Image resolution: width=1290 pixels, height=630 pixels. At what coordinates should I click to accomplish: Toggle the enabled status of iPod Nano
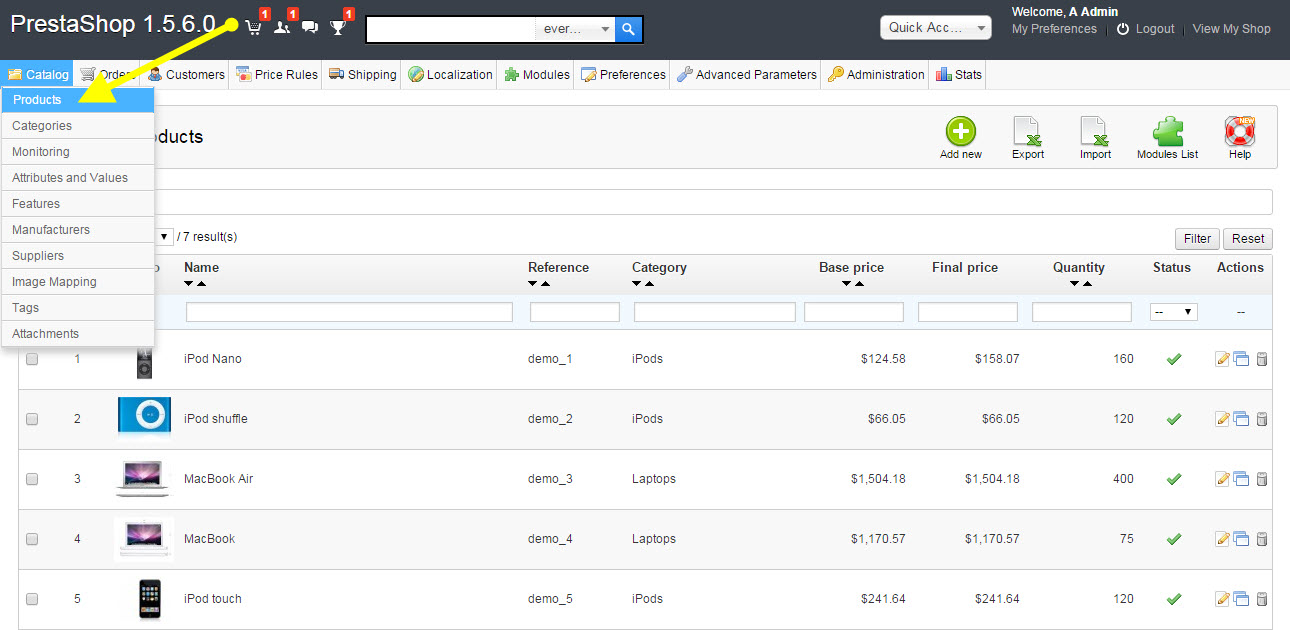tap(1174, 359)
